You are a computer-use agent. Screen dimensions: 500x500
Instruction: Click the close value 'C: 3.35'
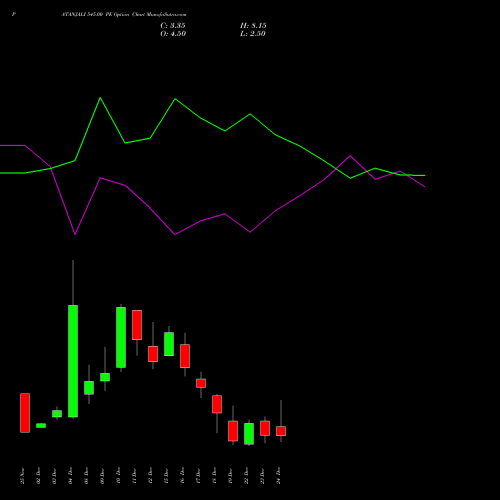pyautogui.click(x=173, y=26)
